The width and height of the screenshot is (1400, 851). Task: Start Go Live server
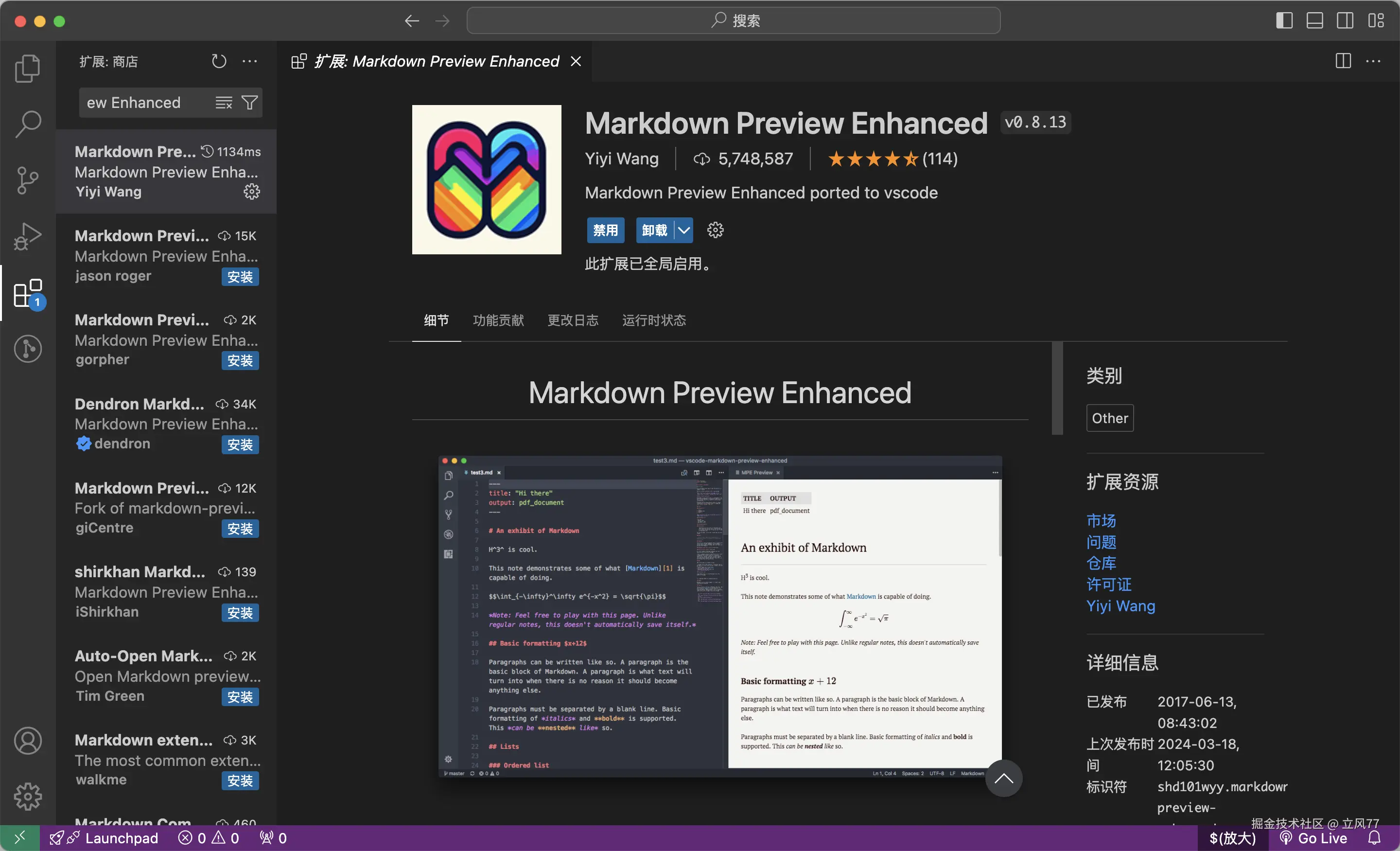(x=1313, y=838)
